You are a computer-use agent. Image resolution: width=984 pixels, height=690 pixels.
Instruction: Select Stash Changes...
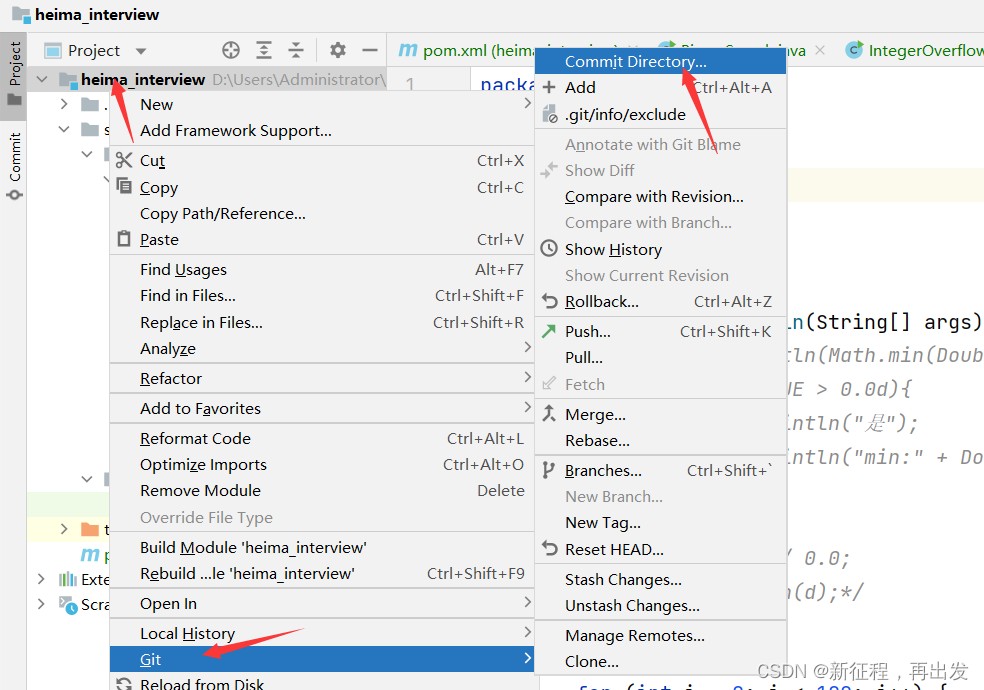point(661,580)
